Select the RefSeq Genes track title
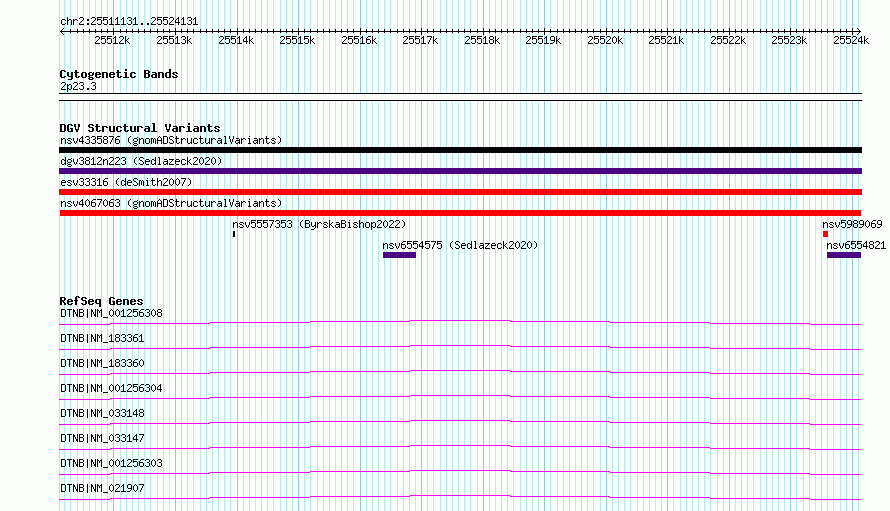890x511 pixels. coord(102,301)
